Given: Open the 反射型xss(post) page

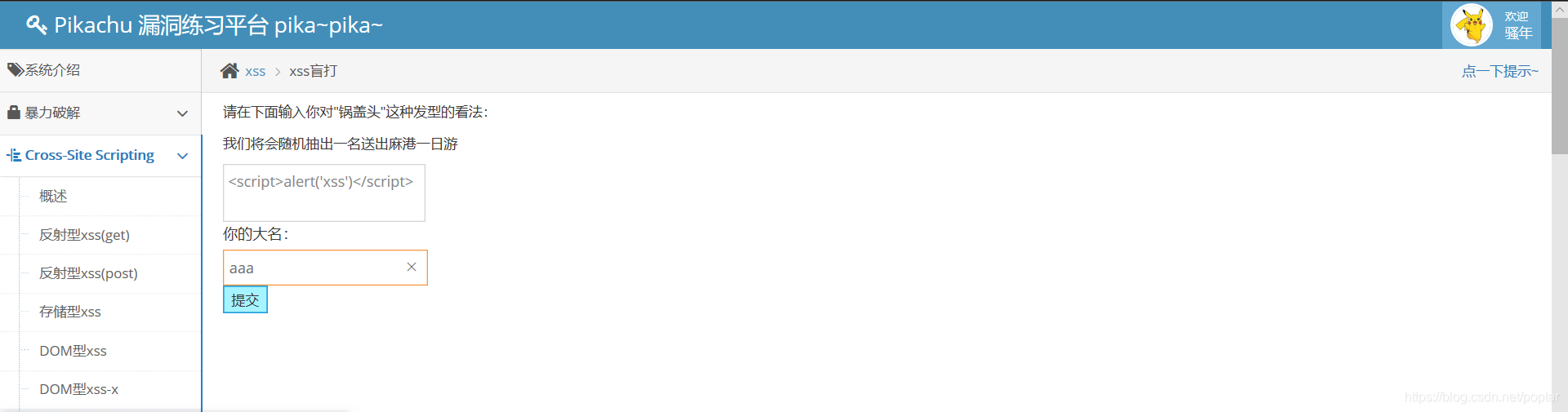Looking at the screenshot, I should click(88, 273).
